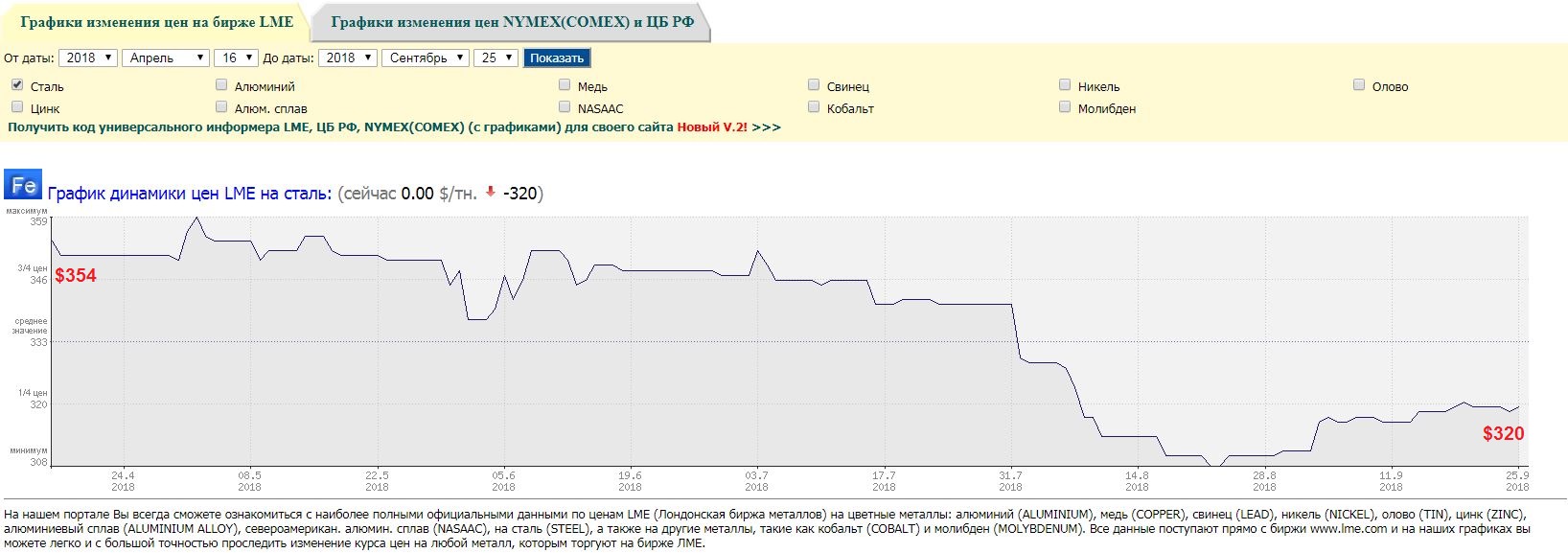Enable the Алюминий checkbox
1568x553 pixels.
[221, 84]
